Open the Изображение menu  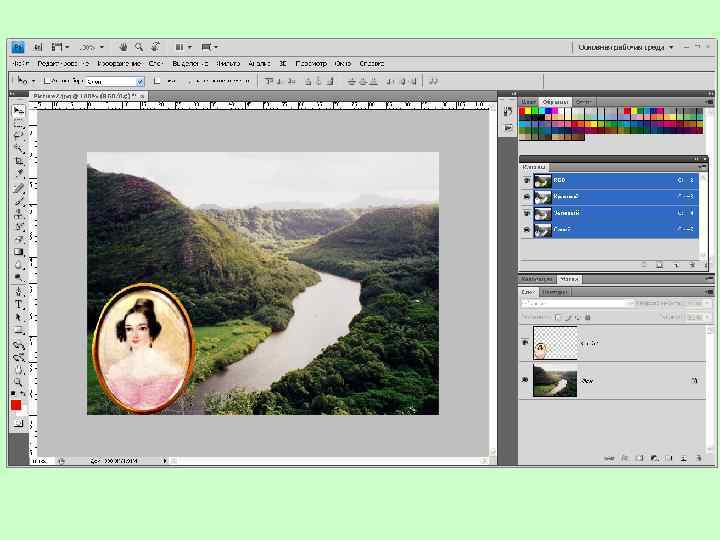click(119, 63)
